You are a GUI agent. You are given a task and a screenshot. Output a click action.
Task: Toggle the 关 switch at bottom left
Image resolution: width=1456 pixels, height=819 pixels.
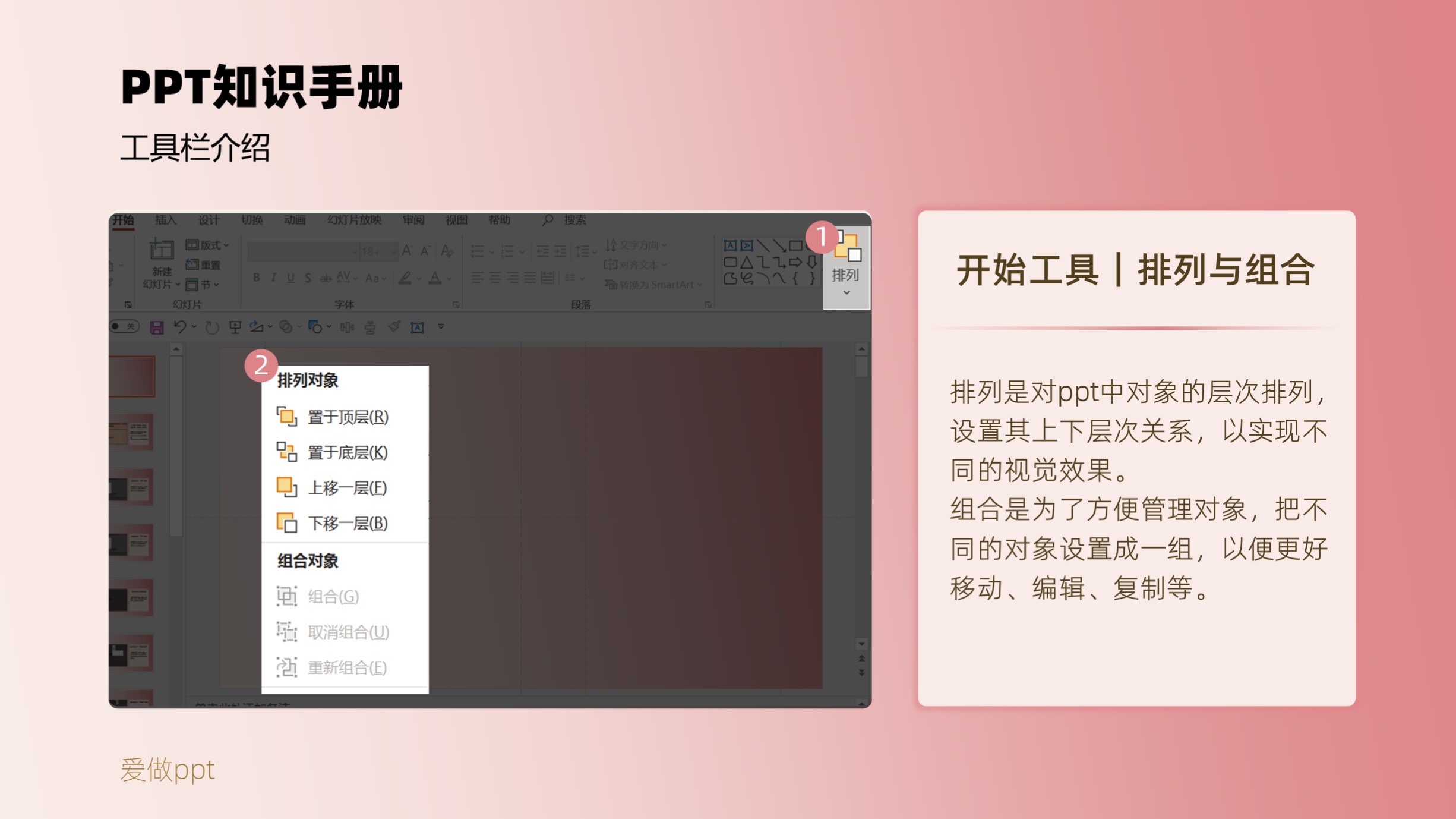pyautogui.click(x=124, y=327)
